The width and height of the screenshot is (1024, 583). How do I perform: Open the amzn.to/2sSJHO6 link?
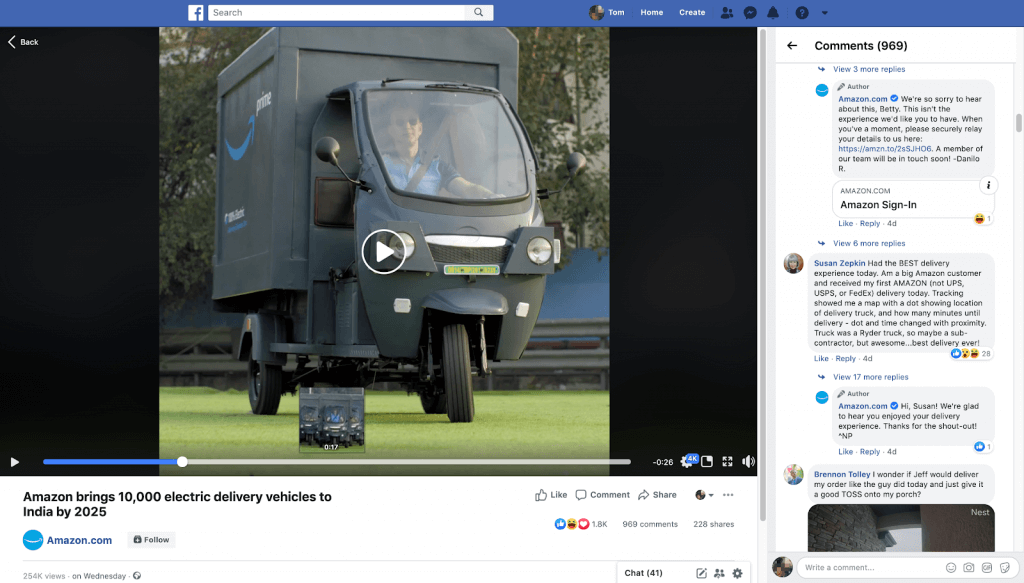(x=885, y=149)
